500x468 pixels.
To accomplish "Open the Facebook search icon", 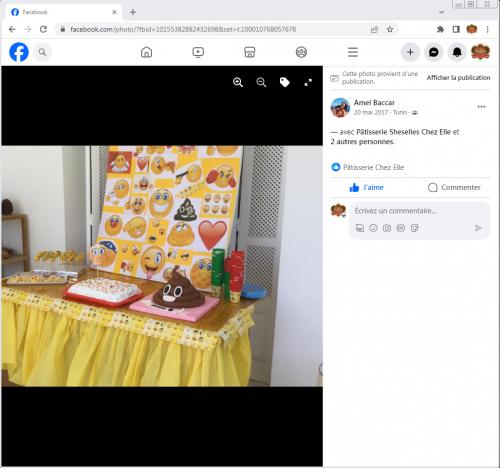I will point(42,52).
